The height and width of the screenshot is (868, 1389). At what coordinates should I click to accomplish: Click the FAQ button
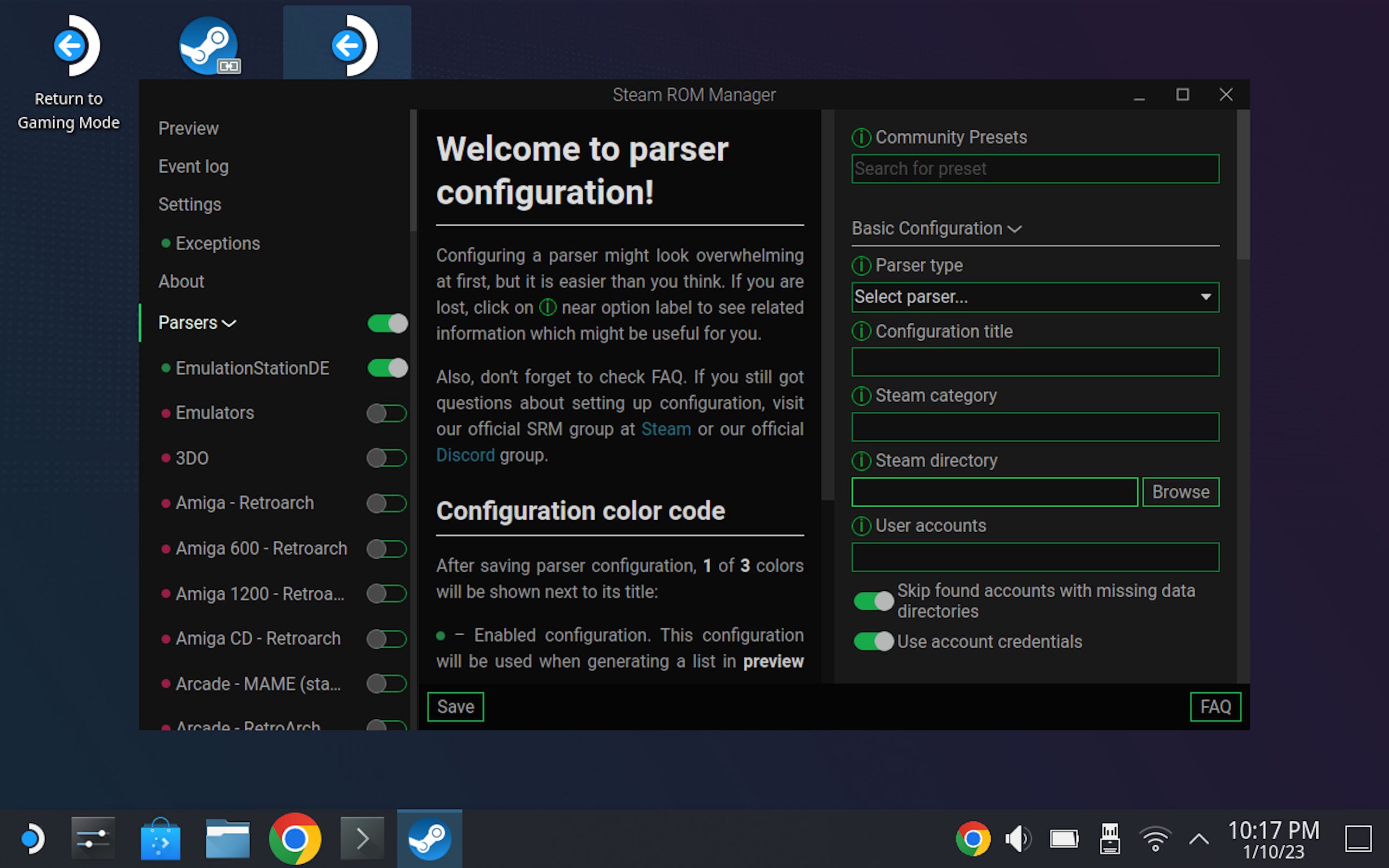coord(1216,707)
